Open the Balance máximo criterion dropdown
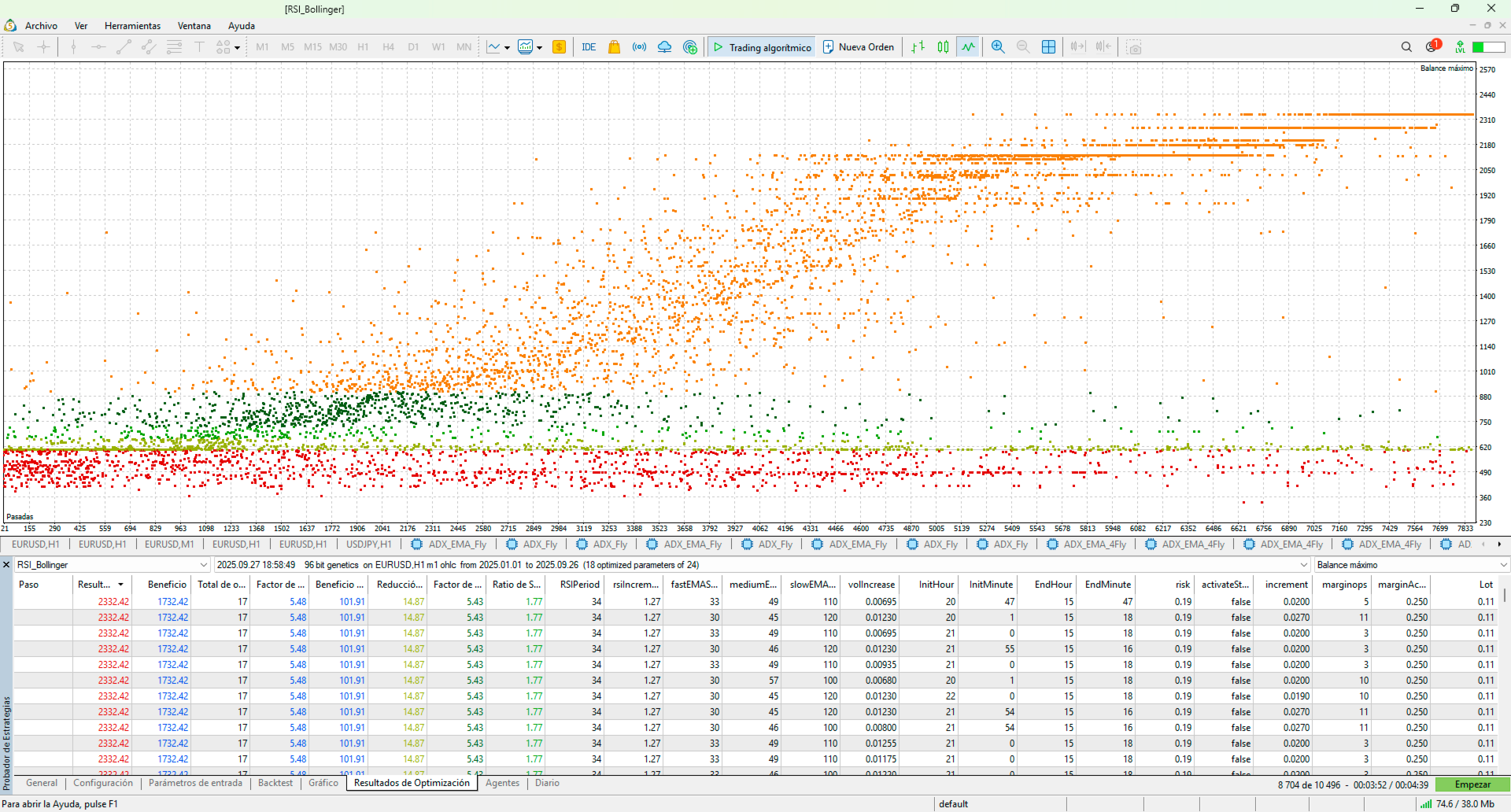The height and width of the screenshot is (812, 1511). tap(1503, 565)
